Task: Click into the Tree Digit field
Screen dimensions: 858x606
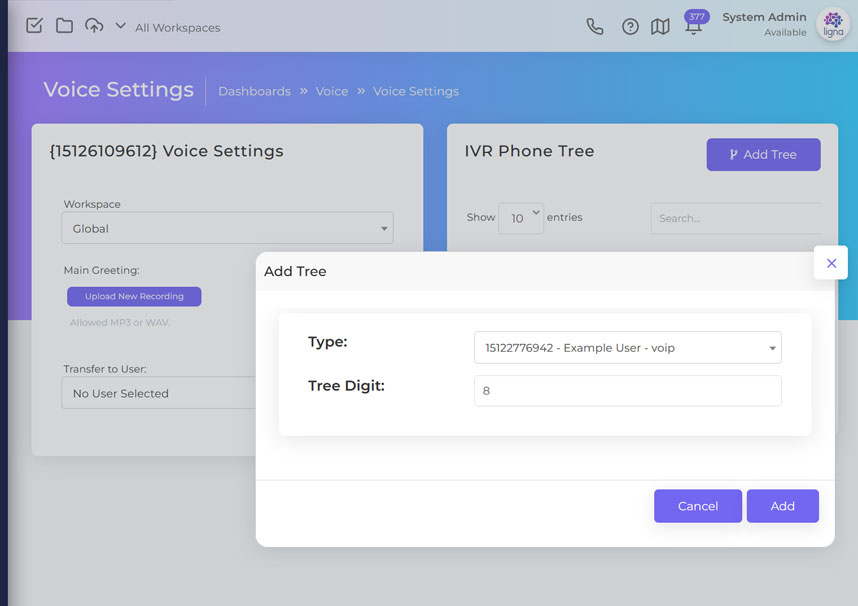Action: pos(627,391)
